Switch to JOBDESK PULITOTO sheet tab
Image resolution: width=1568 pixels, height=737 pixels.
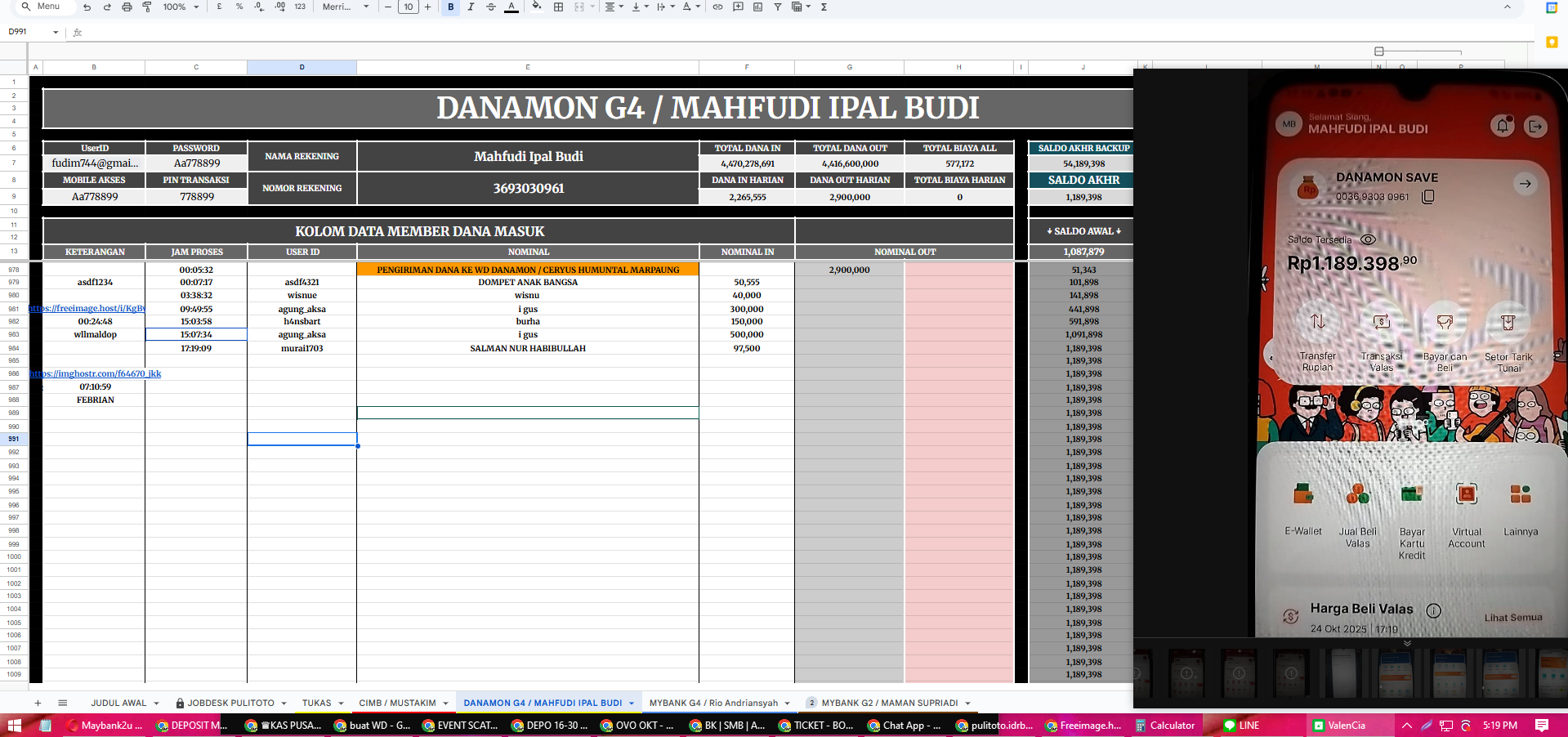[x=230, y=703]
